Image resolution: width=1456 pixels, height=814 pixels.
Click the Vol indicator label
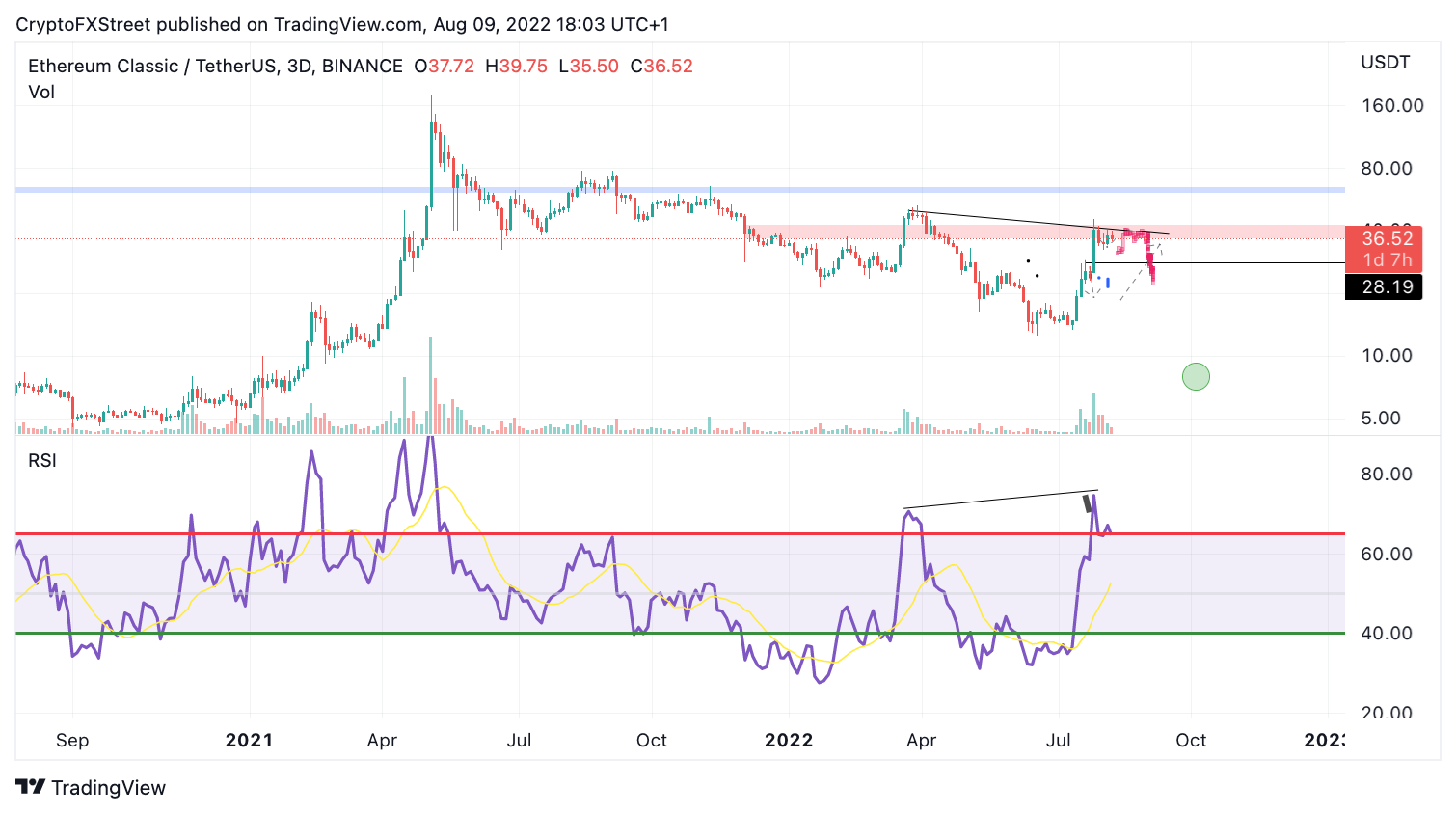pos(41,93)
